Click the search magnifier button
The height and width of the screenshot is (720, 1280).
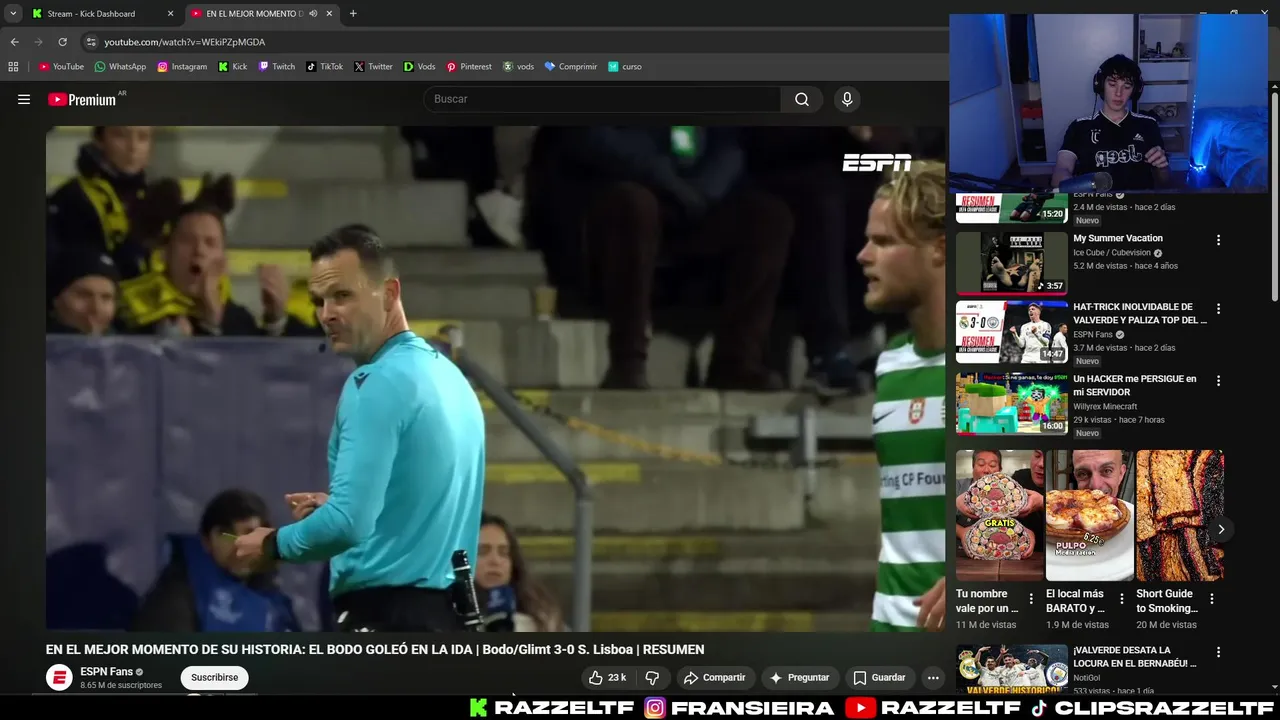[x=802, y=99]
